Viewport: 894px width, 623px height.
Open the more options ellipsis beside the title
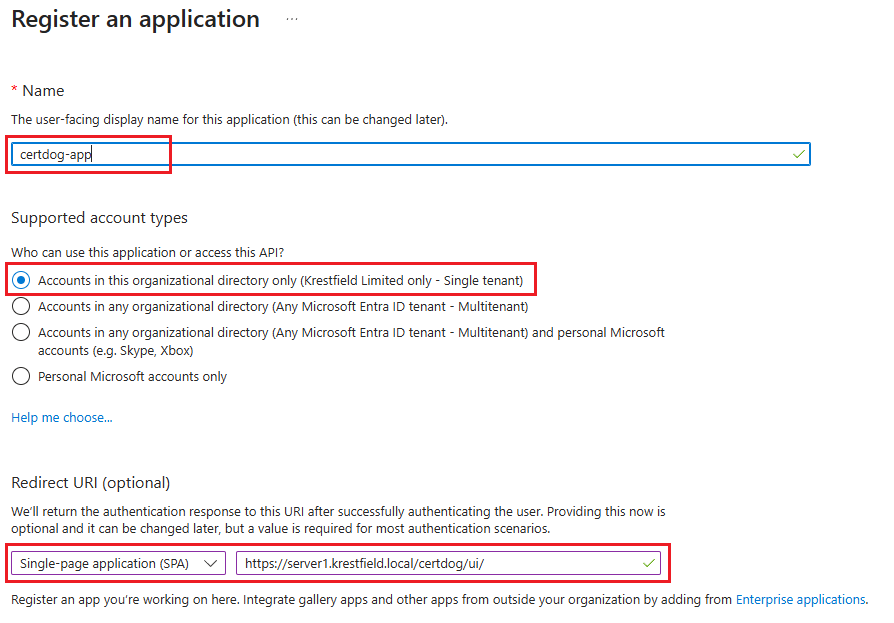tap(292, 19)
